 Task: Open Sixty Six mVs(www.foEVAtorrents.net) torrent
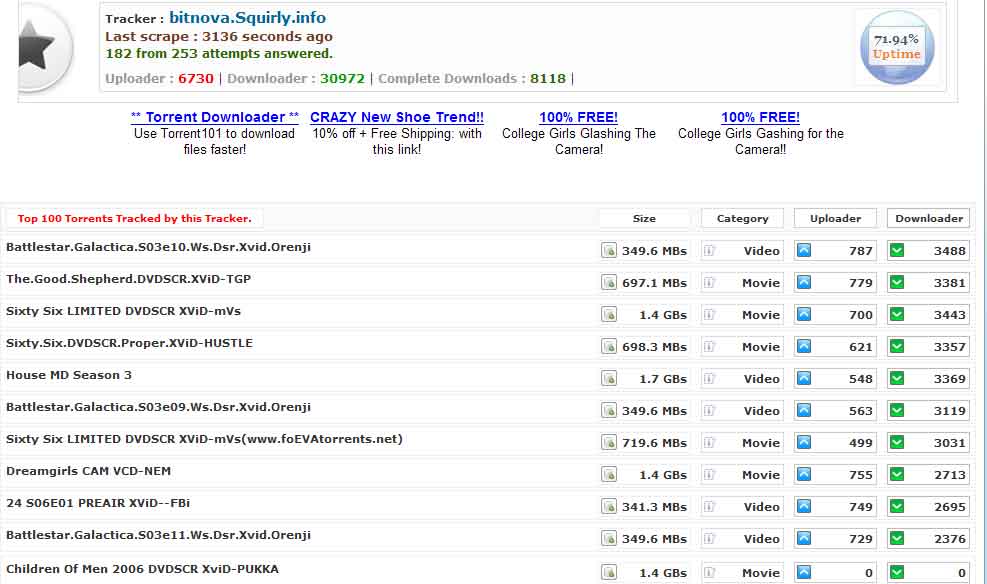click(x=204, y=439)
